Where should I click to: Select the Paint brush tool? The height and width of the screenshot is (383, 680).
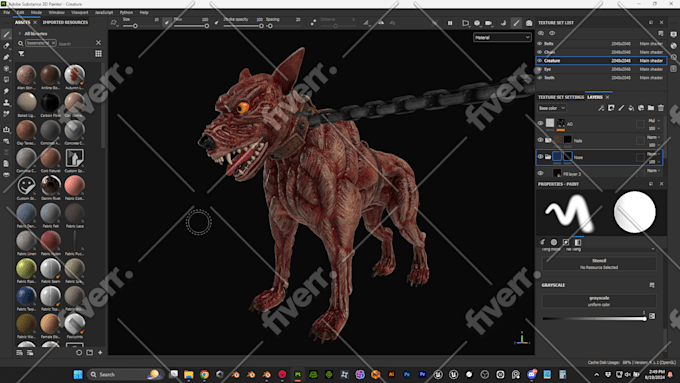point(6,34)
